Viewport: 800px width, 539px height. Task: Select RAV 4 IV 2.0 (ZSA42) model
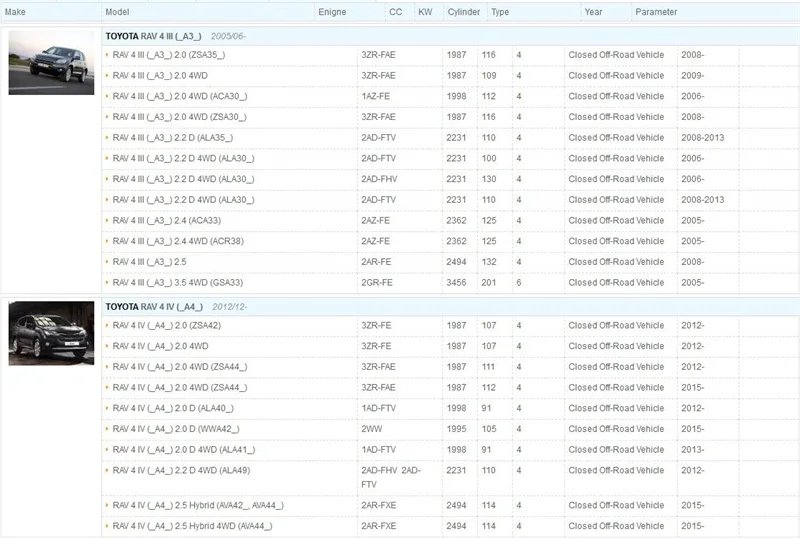point(167,325)
